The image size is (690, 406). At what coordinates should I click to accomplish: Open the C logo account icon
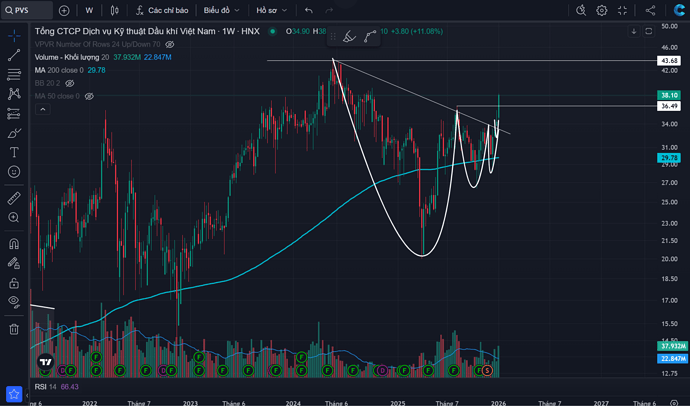pyautogui.click(x=679, y=10)
